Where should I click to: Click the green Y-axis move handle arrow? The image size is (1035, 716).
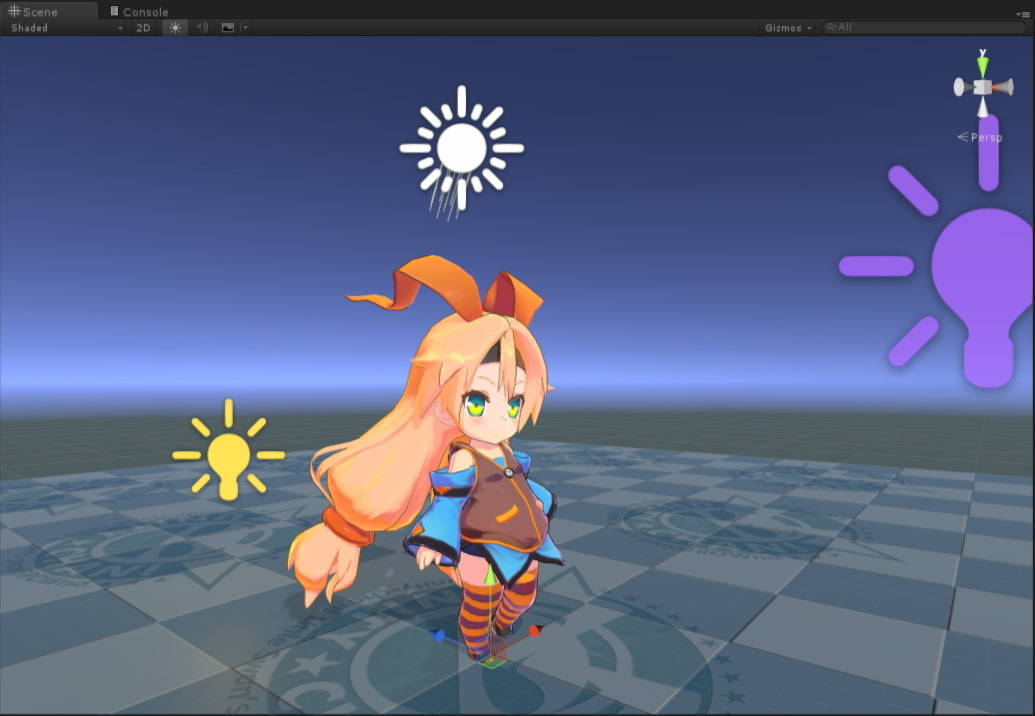coord(489,575)
